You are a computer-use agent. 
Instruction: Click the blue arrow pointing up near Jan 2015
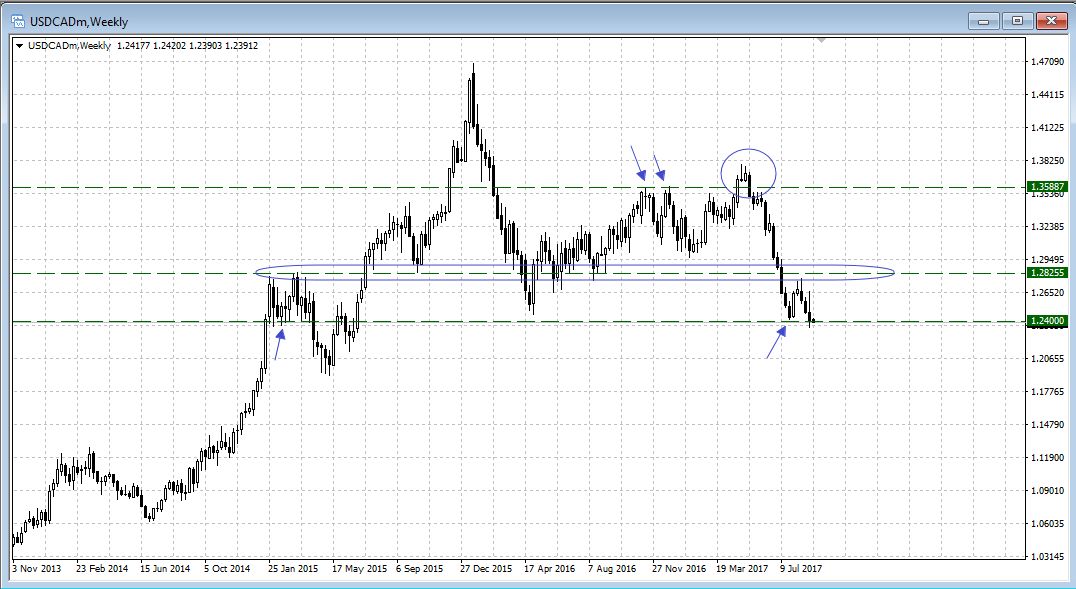tap(280, 343)
